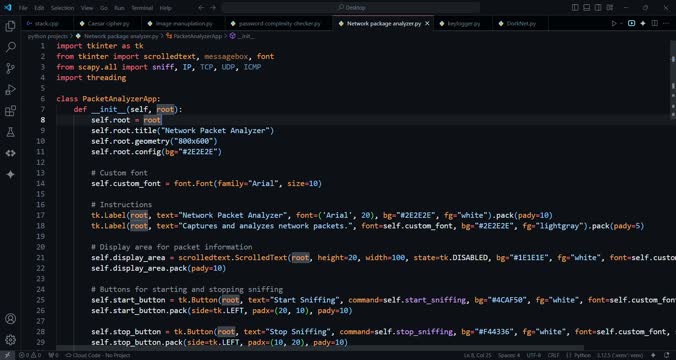The height and width of the screenshot is (360, 676).
Task: Open the run dropdown arrow beside play icon
Action: pos(621,24)
